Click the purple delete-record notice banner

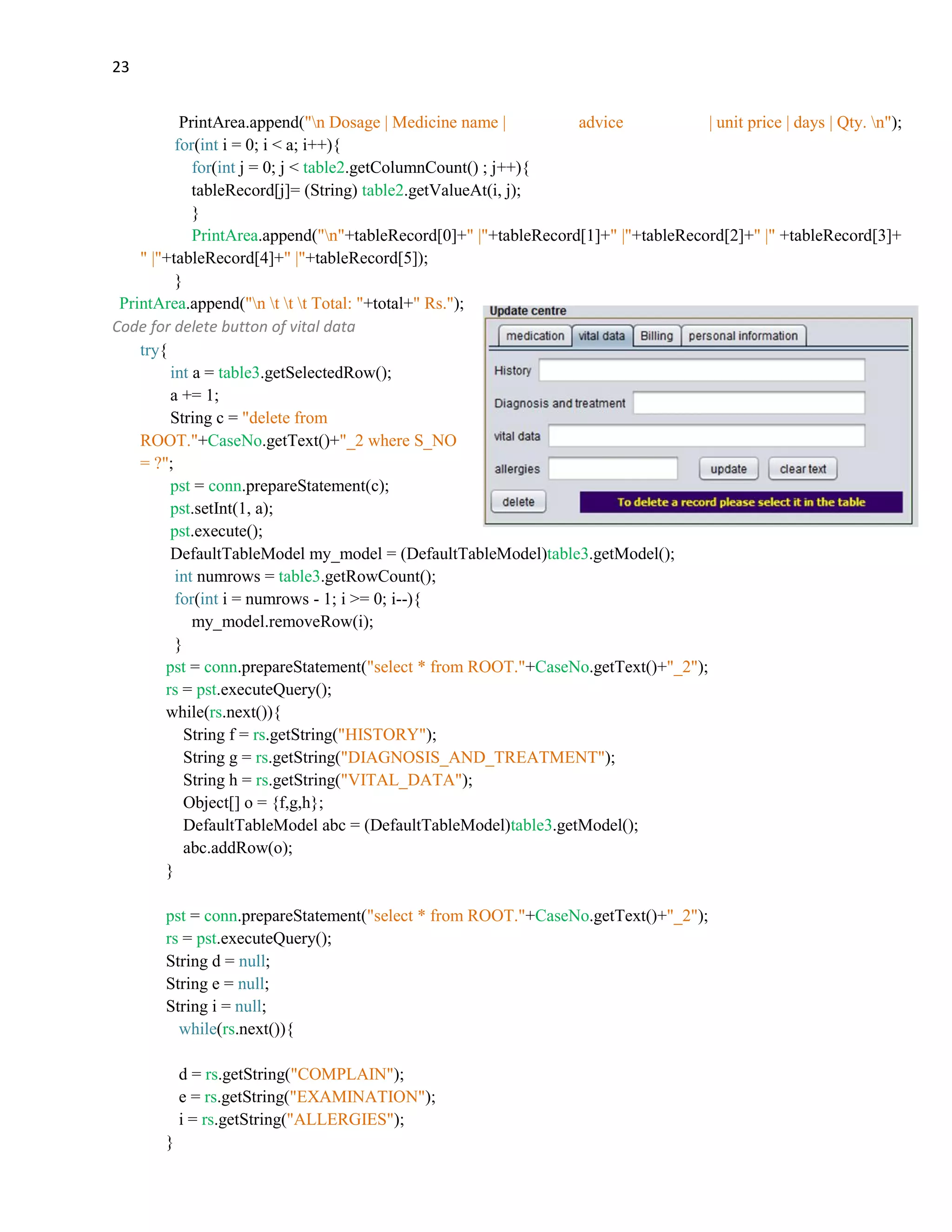[741, 502]
